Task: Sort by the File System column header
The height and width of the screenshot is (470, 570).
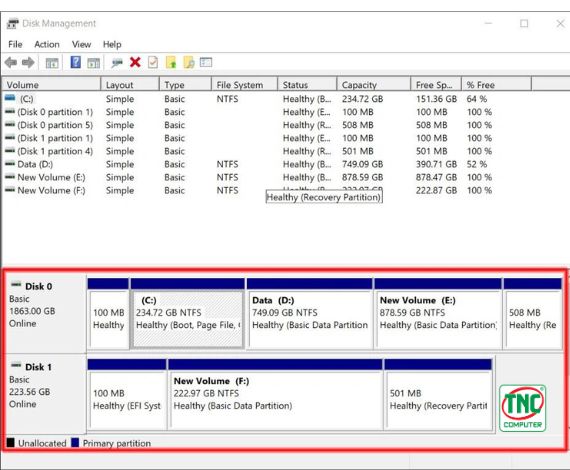Action: [244, 85]
